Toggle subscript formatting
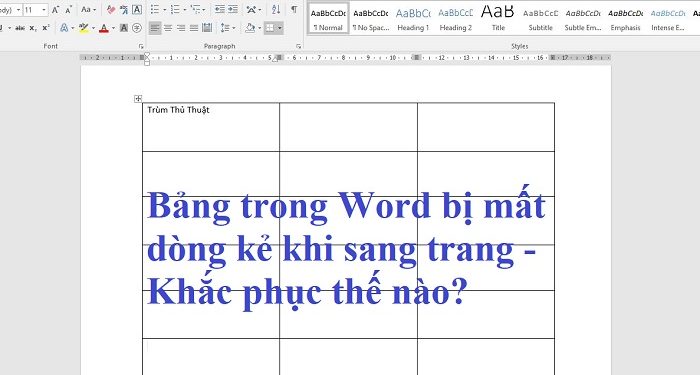The height and width of the screenshot is (375, 700). pos(33,28)
